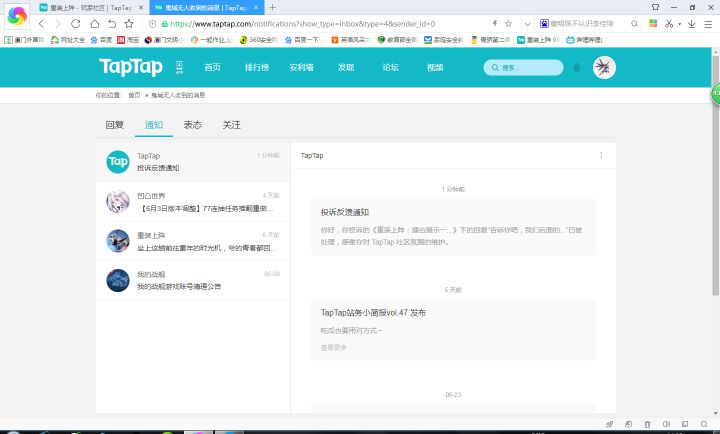Click the user profile avatar in header
This screenshot has width=720, height=434.
(604, 67)
